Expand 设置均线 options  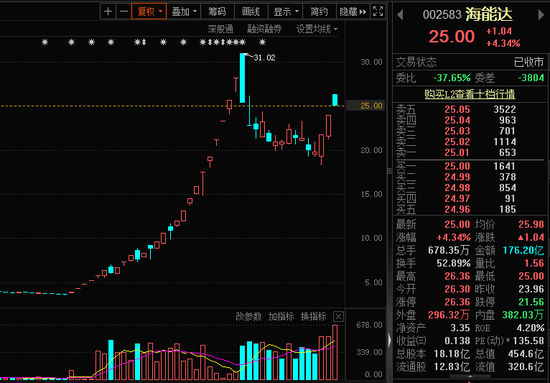317,29
